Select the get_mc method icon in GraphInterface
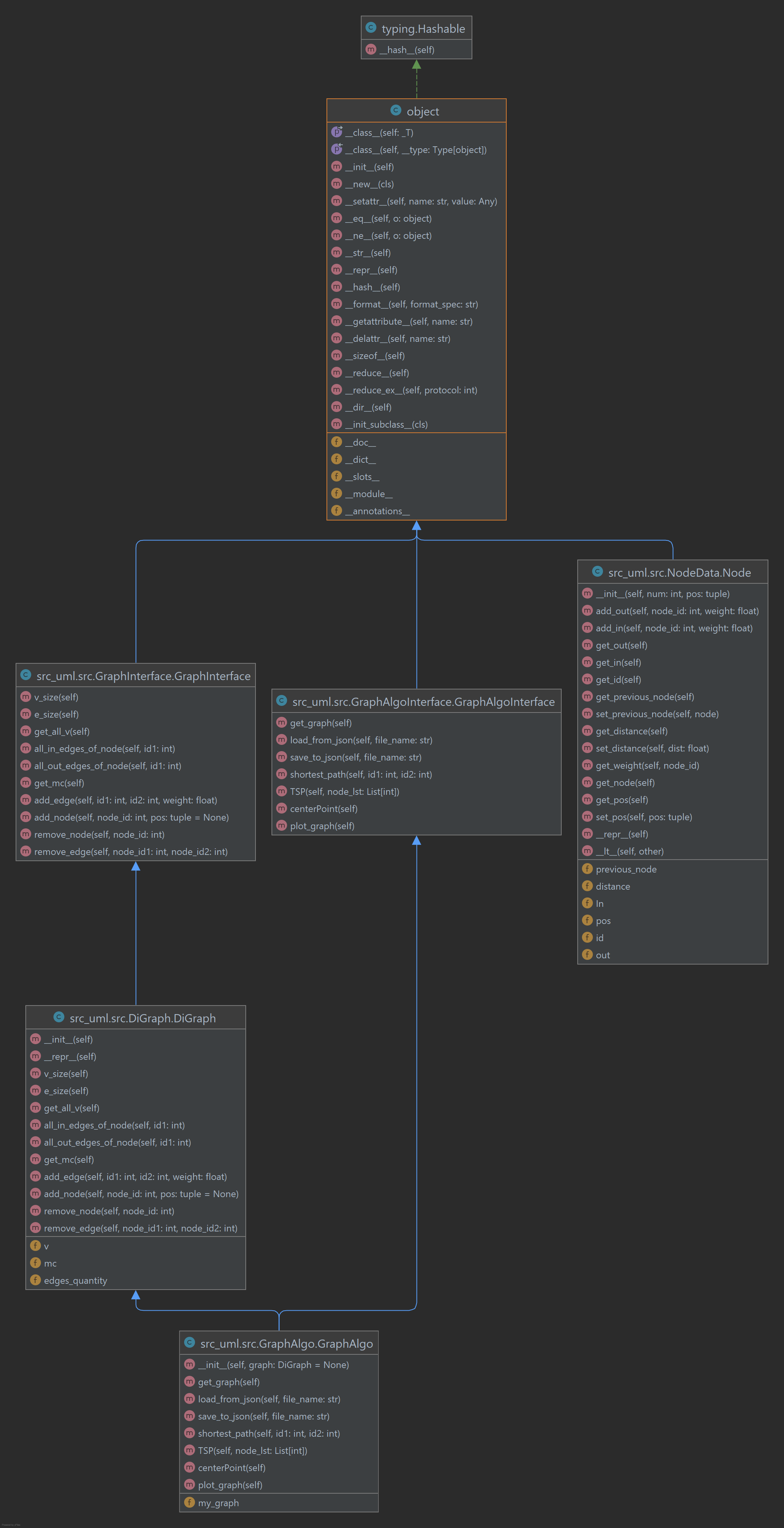Image resolution: width=784 pixels, height=1528 pixels. click(25, 782)
